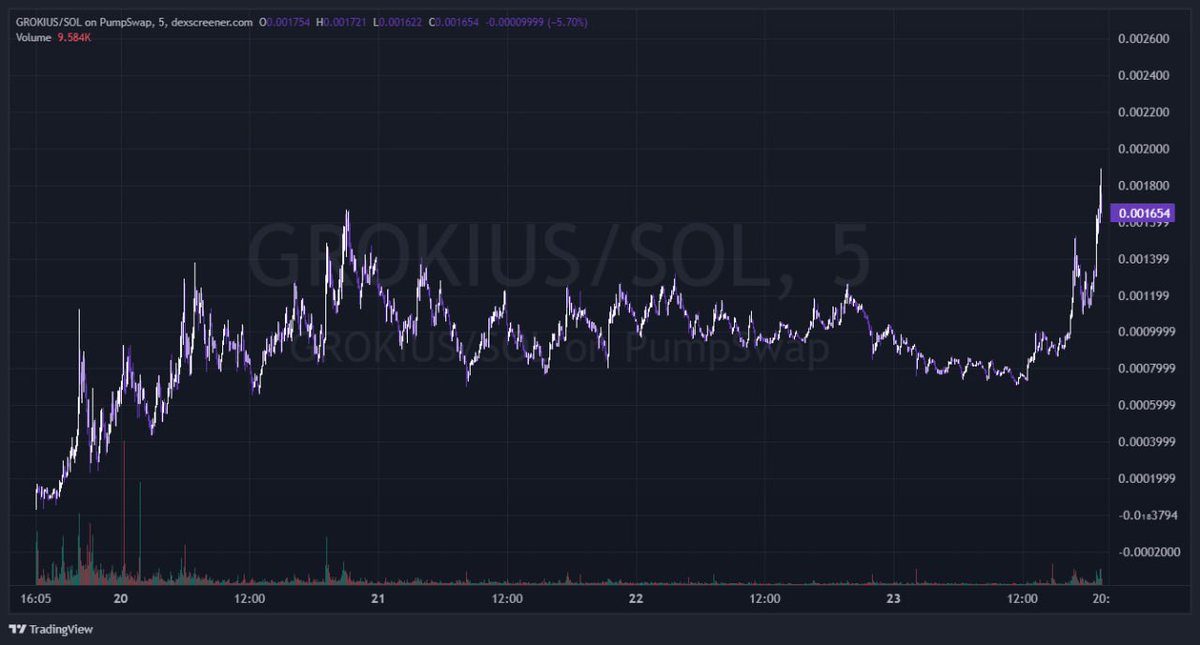The width and height of the screenshot is (1200, 645).
Task: Click the 0.002600 price axis label
Action: [x=1143, y=39]
